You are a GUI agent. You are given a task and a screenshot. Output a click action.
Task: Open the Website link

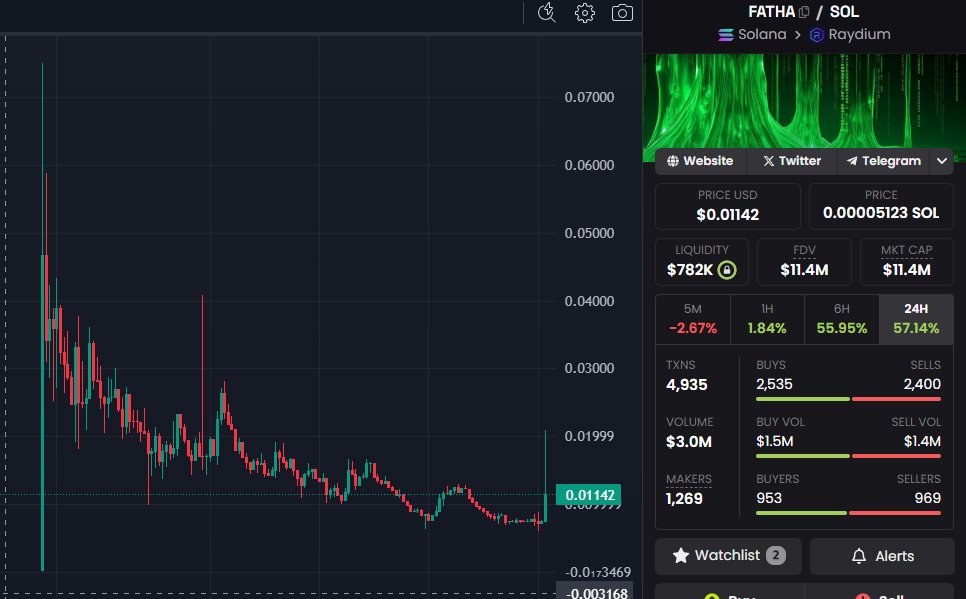pos(700,161)
